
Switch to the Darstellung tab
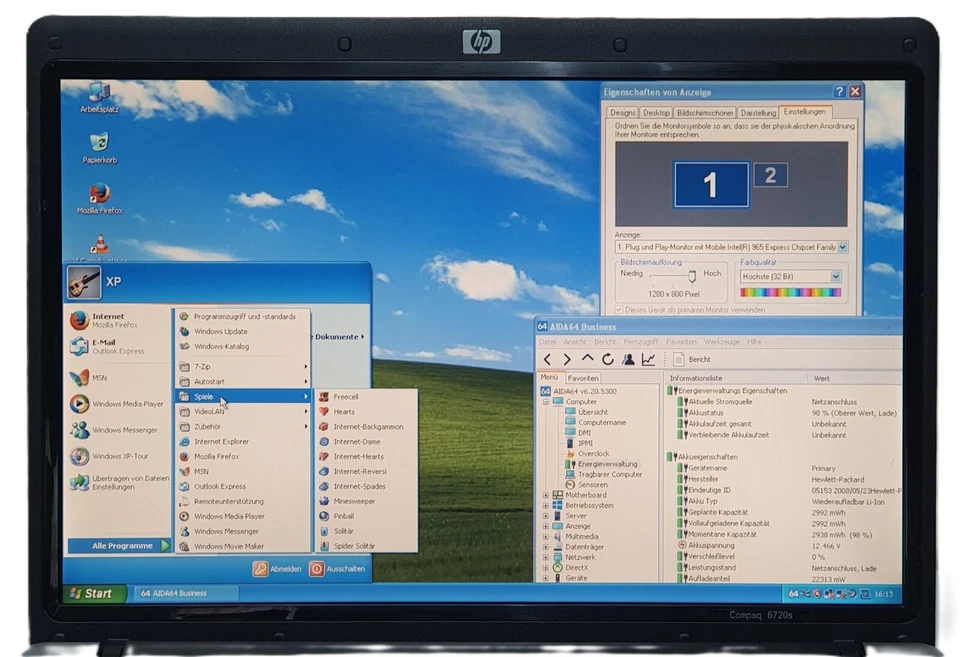pyautogui.click(x=760, y=113)
